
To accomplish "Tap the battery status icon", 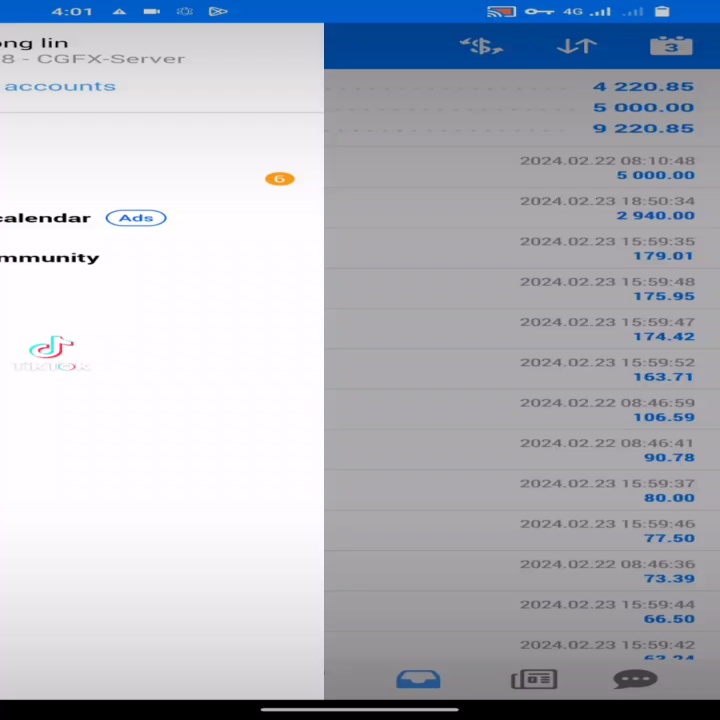I will pyautogui.click(x=662, y=11).
